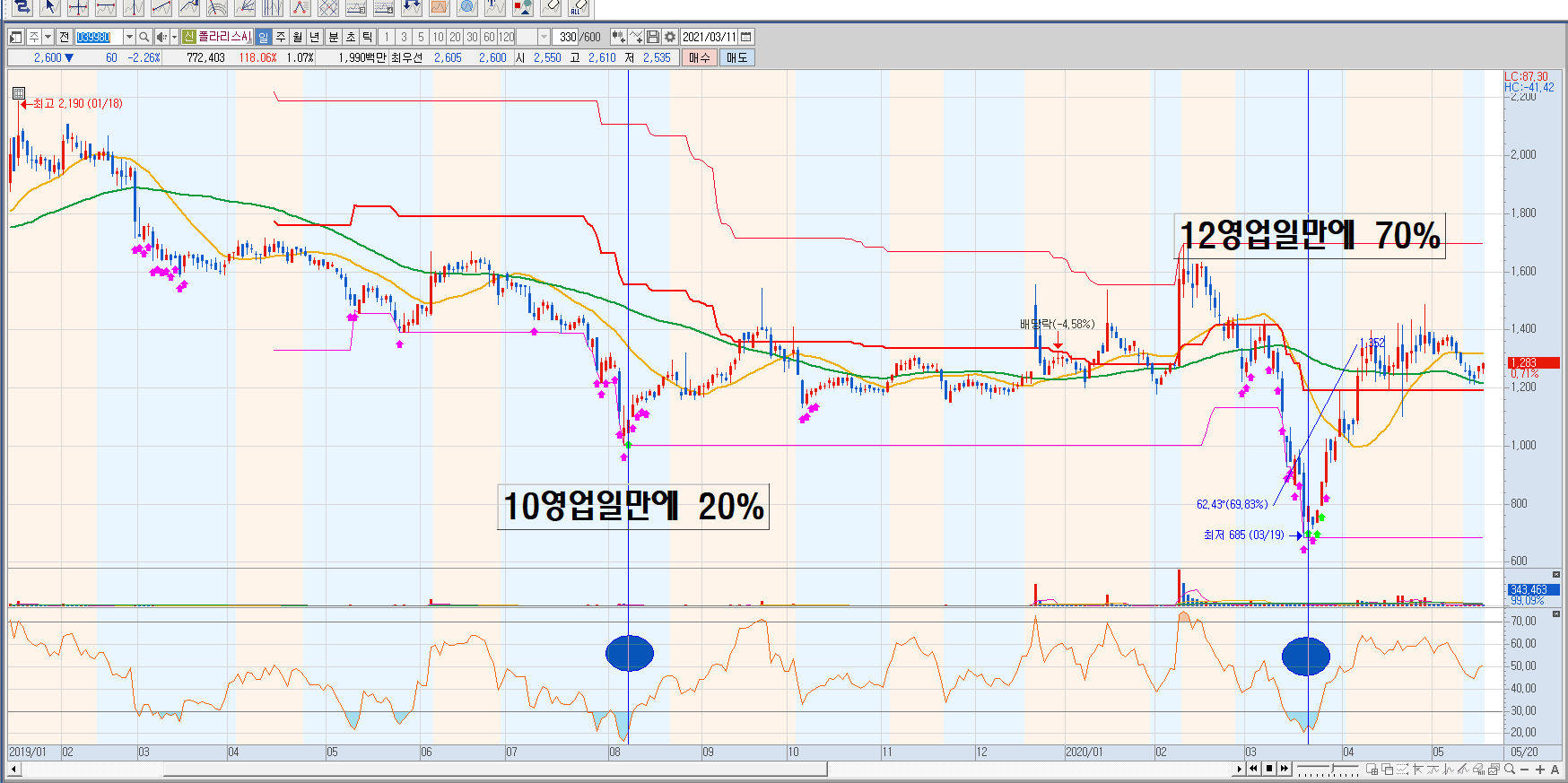Image resolution: width=1568 pixels, height=783 pixels.
Task: Click the collapse icon on RSI panel
Action: click(x=1556, y=613)
